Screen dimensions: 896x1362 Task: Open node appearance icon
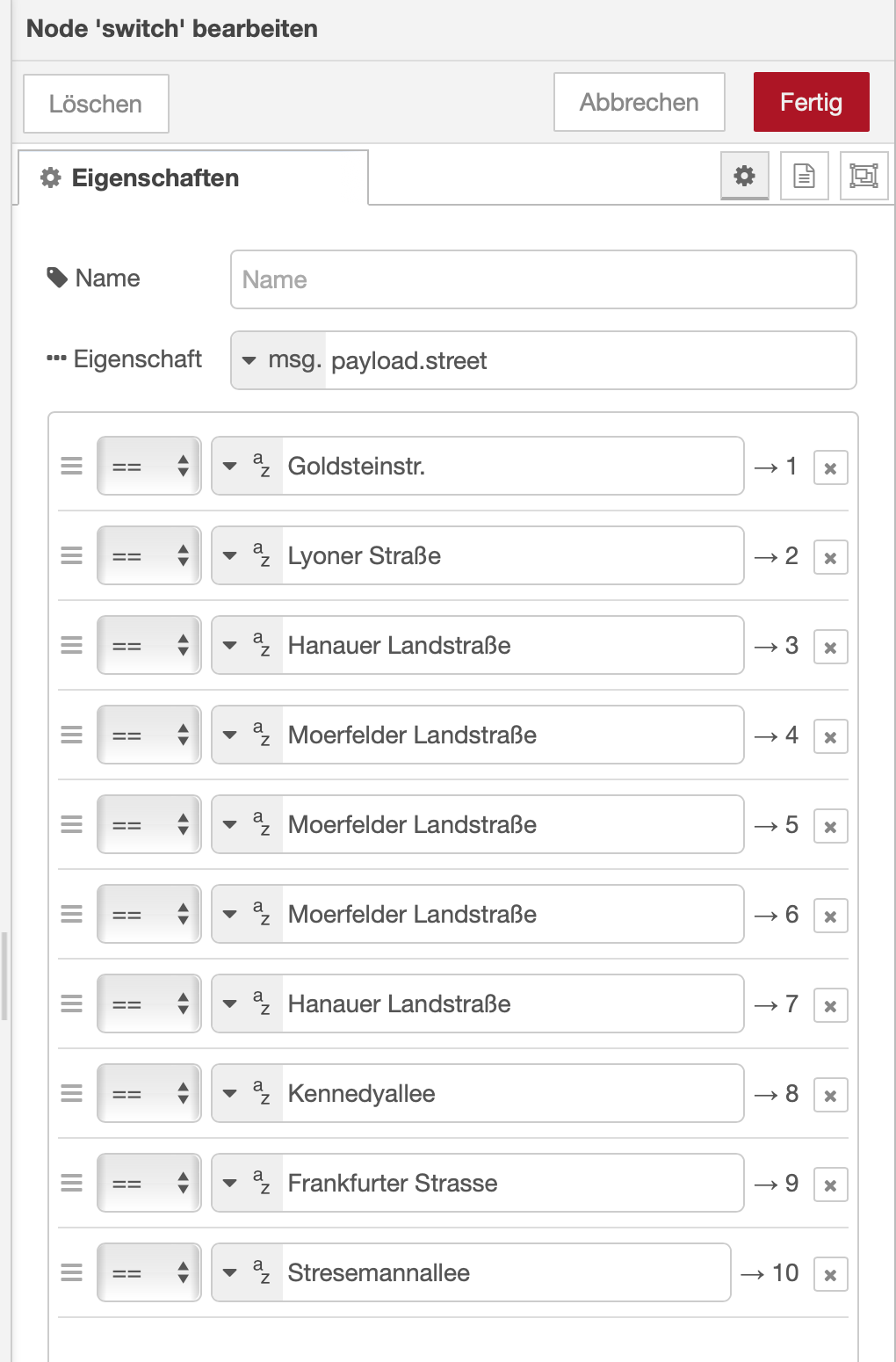[863, 176]
